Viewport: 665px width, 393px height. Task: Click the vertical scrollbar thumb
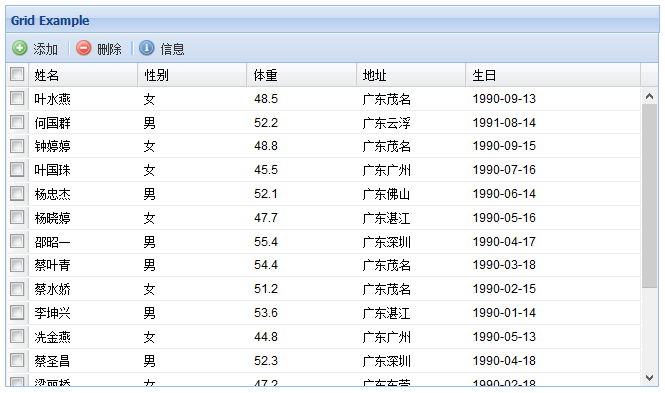[649, 196]
